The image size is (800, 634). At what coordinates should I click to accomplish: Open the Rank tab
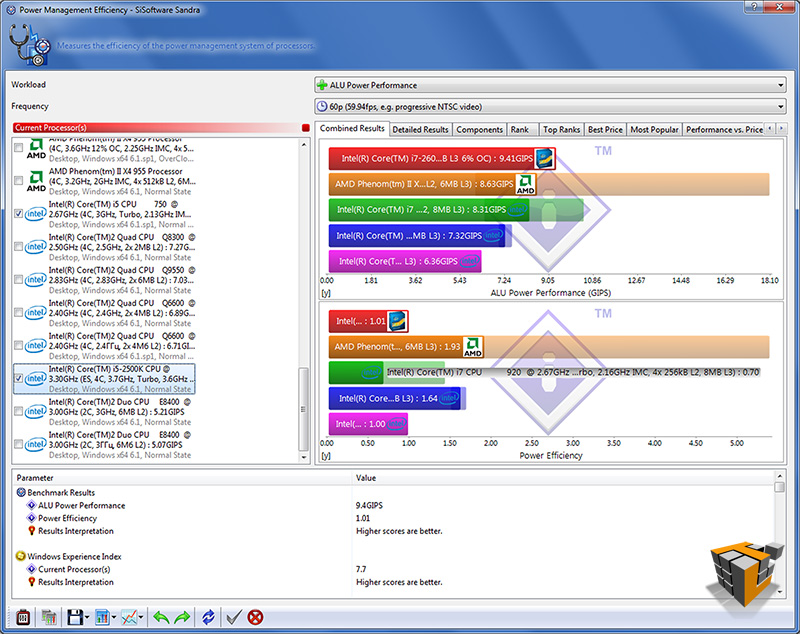point(520,130)
